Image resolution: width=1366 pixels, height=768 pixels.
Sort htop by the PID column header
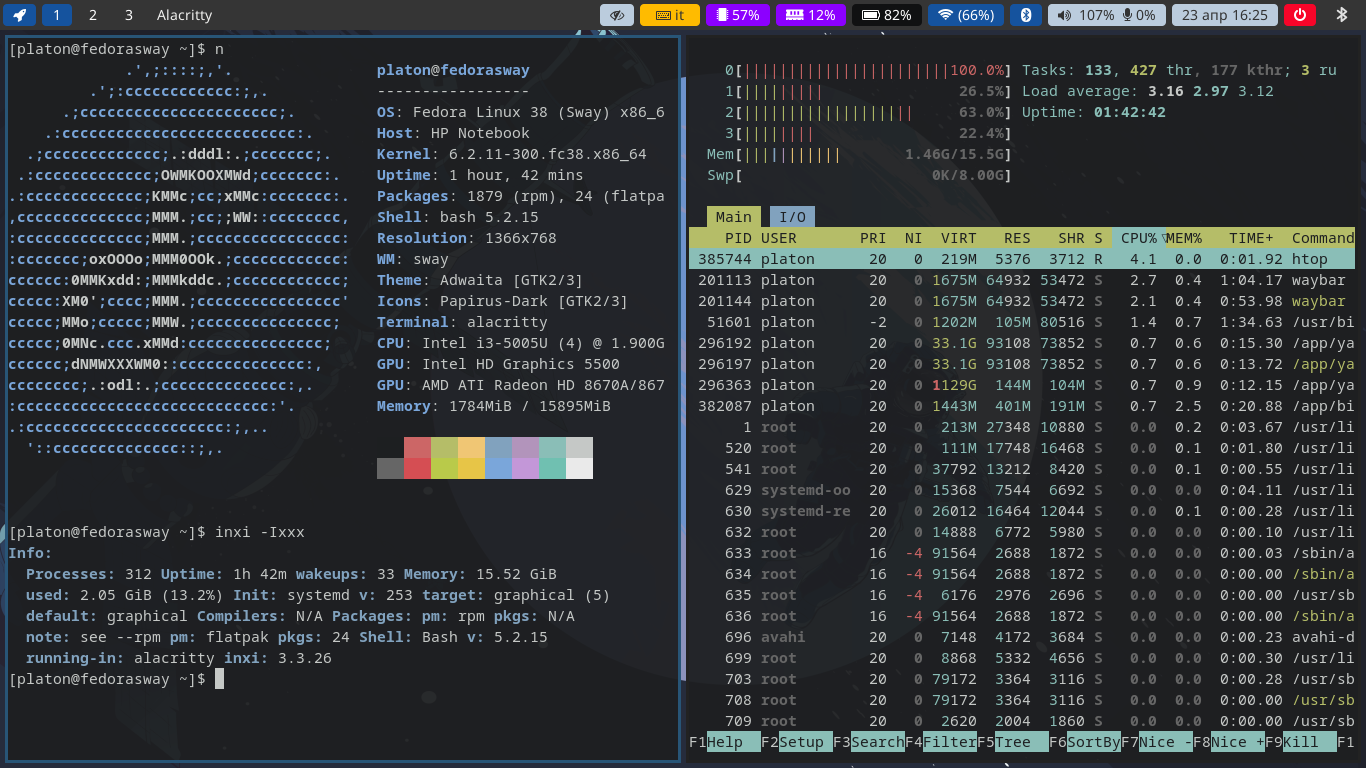point(738,238)
